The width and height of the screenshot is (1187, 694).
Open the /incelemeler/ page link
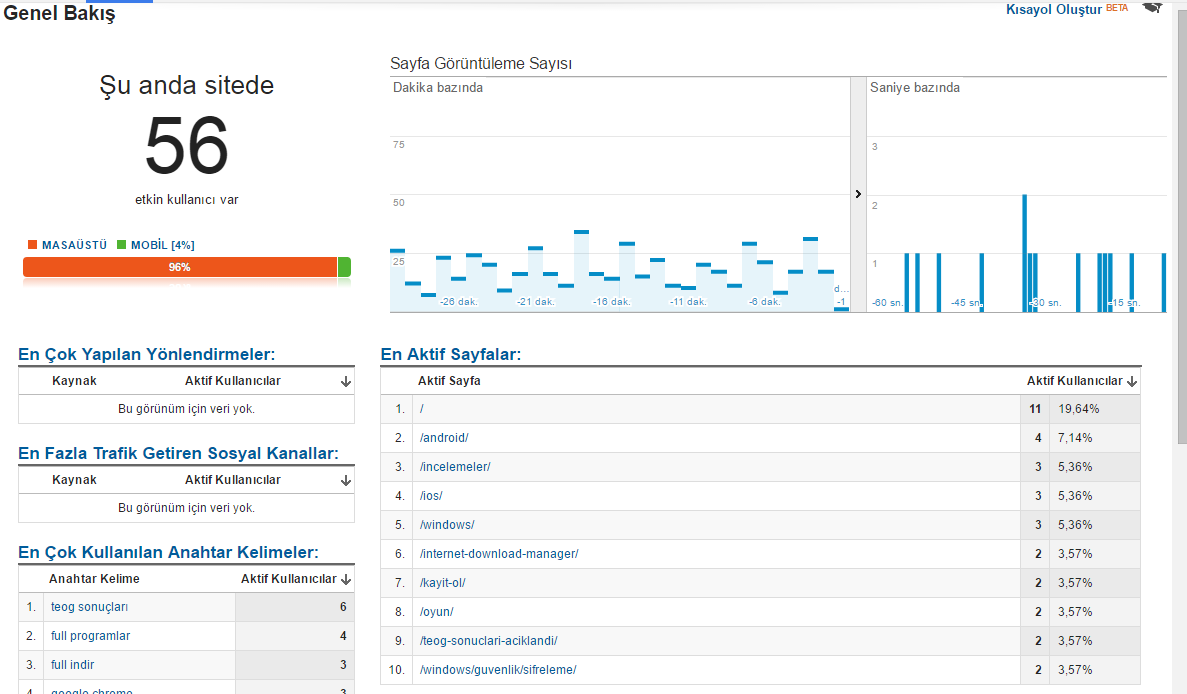tap(455, 467)
